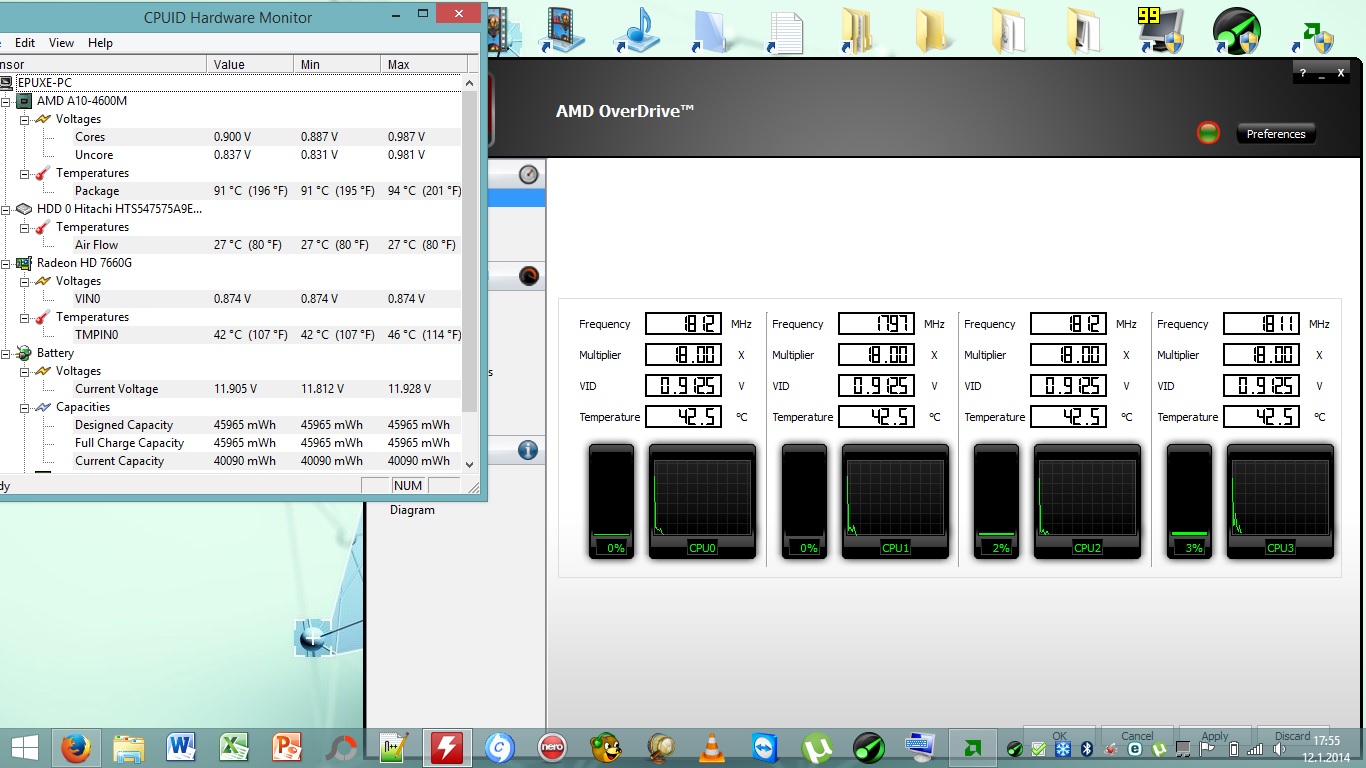Screen dimensions: 1366x768
Task: Open the blue info icon in the OverDrive sidebar
Action: (529, 451)
